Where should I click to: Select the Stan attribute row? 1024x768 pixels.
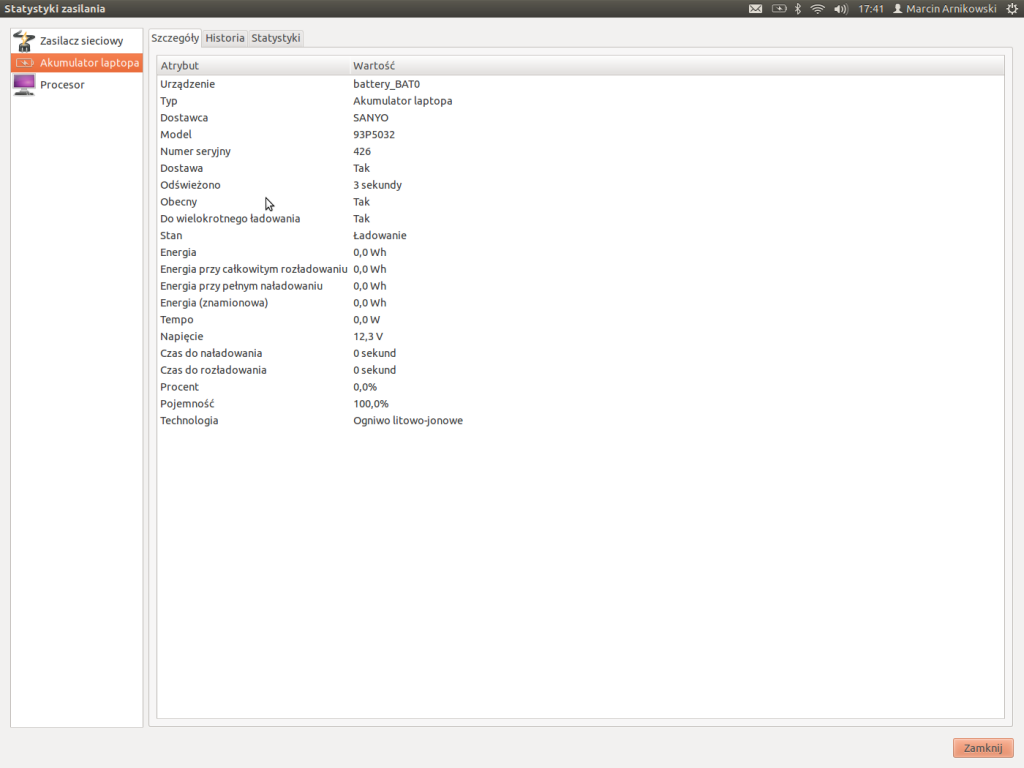(x=580, y=235)
